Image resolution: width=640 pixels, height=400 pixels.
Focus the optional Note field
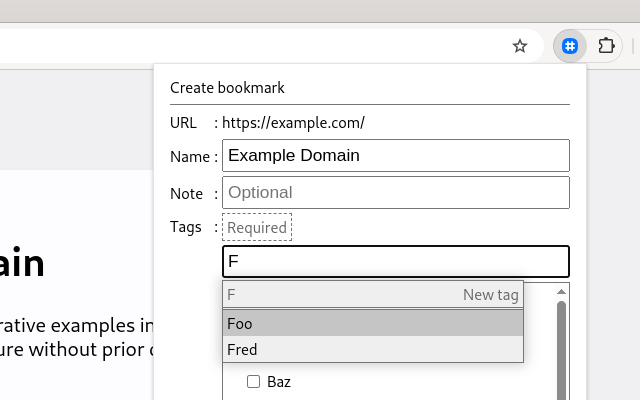395,192
